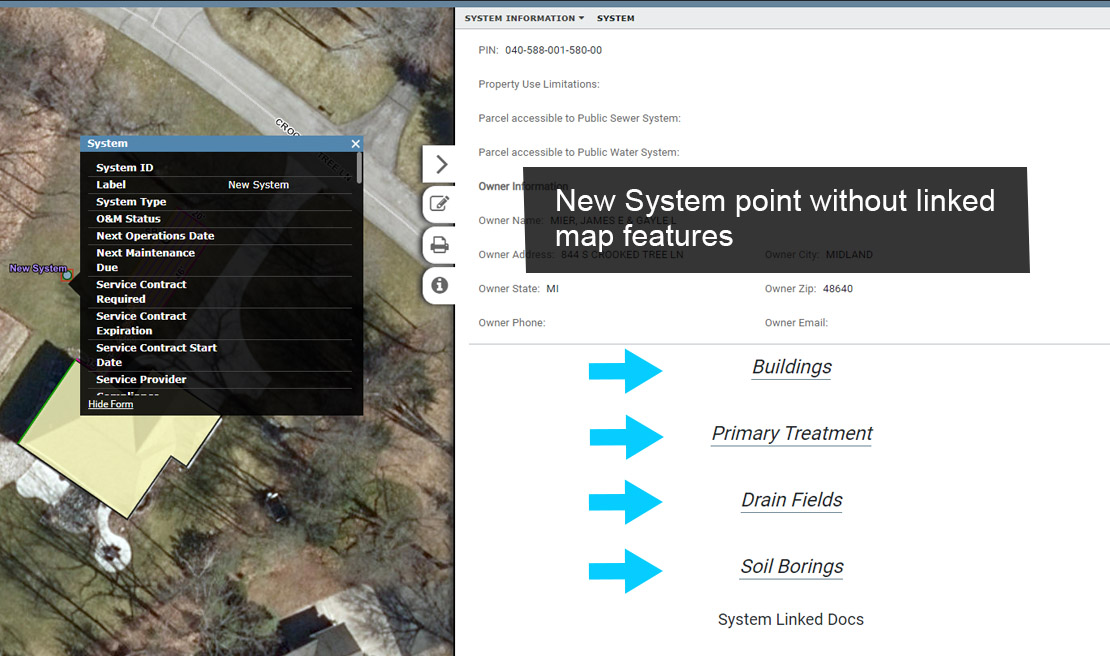Click the Label field showing New System
Image resolution: width=1110 pixels, height=656 pixels.
tap(258, 185)
